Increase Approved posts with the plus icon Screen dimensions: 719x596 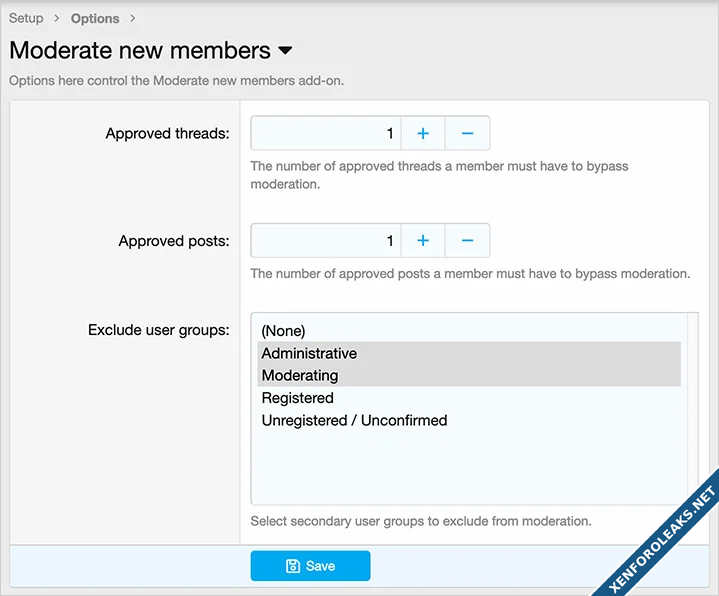point(423,241)
